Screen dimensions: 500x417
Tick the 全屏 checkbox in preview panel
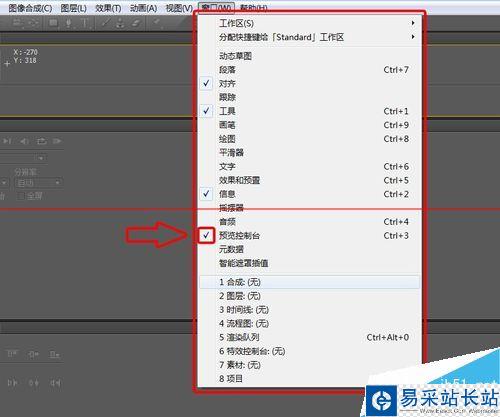[21, 196]
